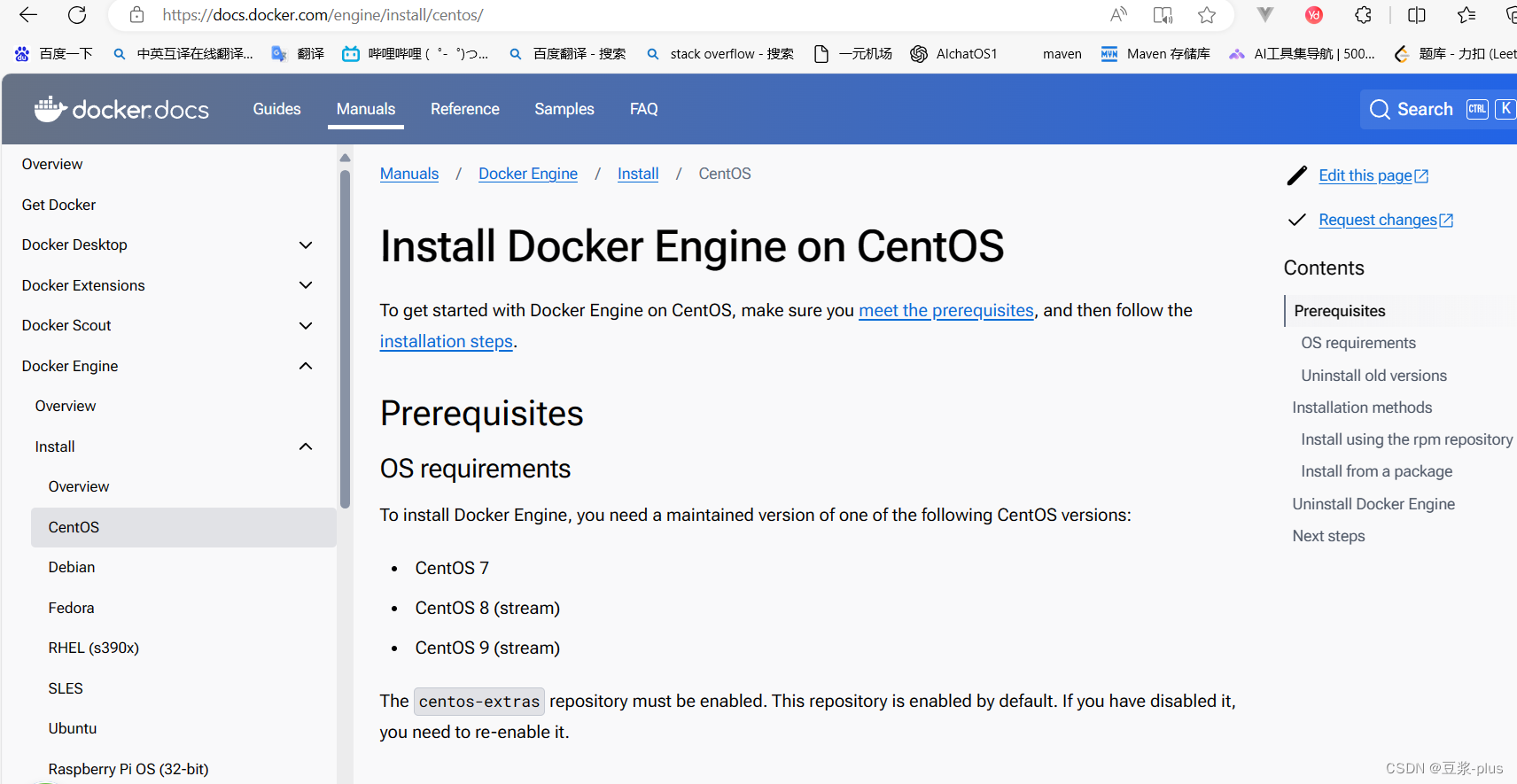Jump to Uninstall old versions
This screenshot has height=784, width=1517.
1373,376
